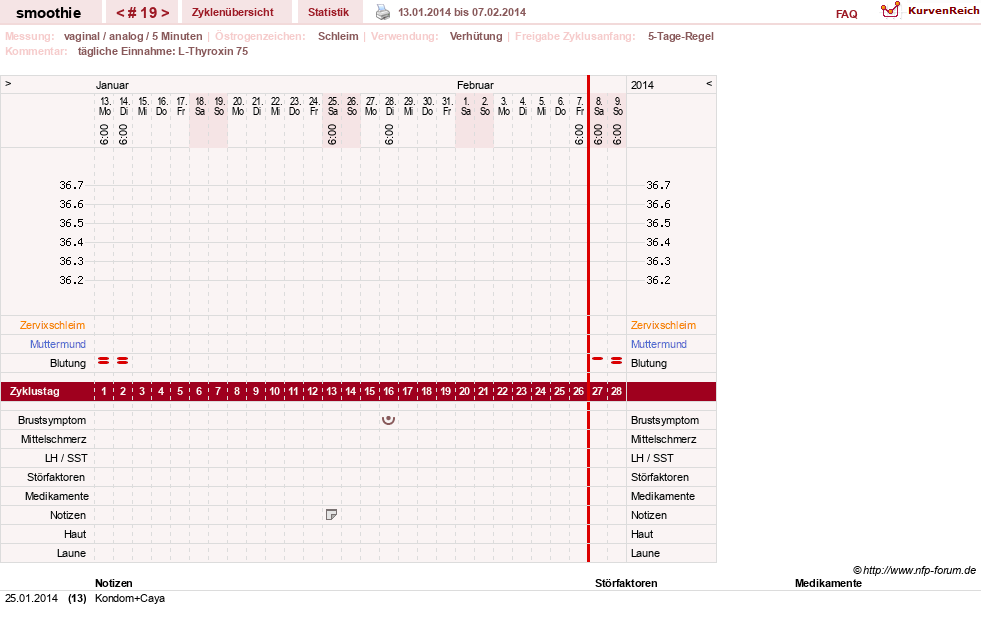Open the KurvenReich logo link
Screen dimensions: 981x622
click(930, 11)
